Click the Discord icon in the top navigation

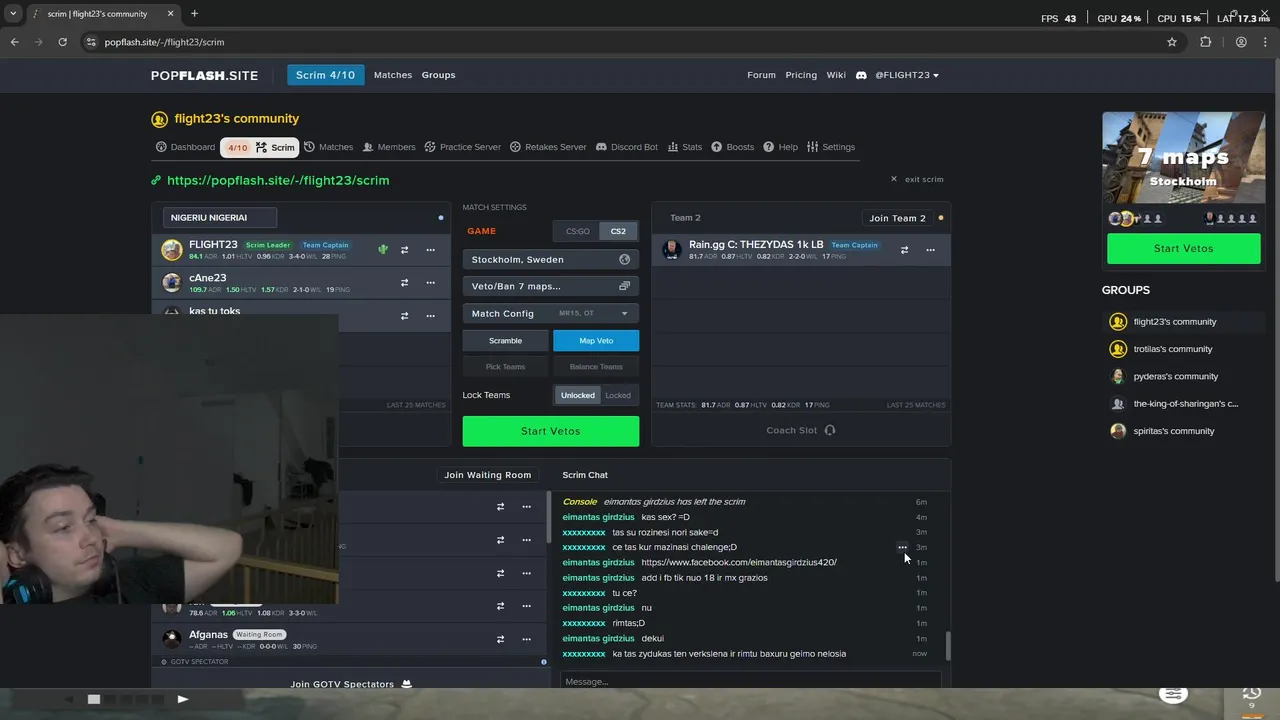861,75
